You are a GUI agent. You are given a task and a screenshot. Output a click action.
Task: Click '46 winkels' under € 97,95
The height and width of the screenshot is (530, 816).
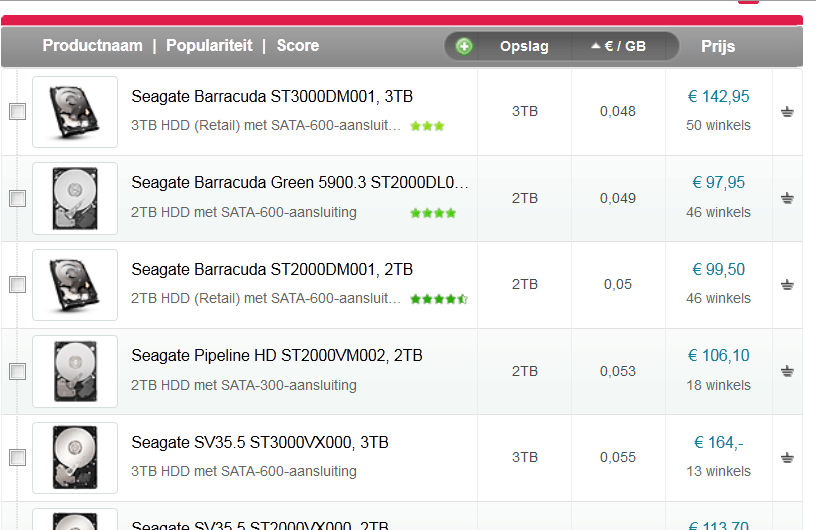pyautogui.click(x=718, y=212)
